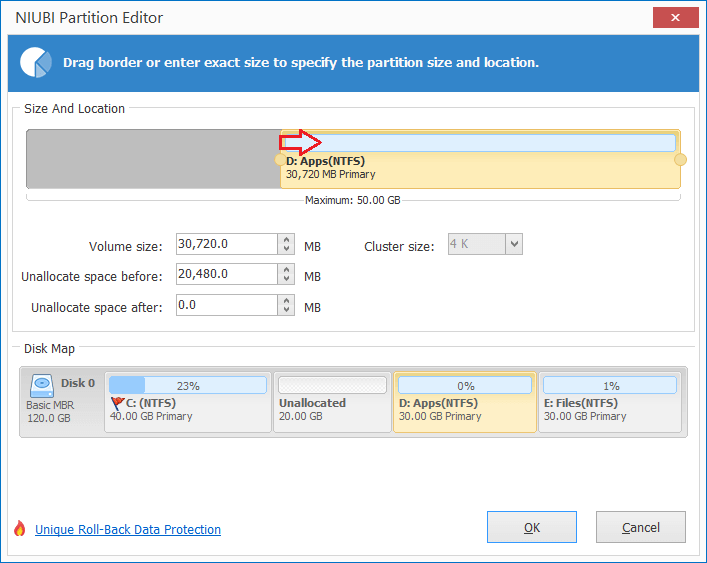Viewport: 707px width, 563px height.
Task: Select the Unallocated 20.00 GB block
Action: pyautogui.click(x=332, y=402)
